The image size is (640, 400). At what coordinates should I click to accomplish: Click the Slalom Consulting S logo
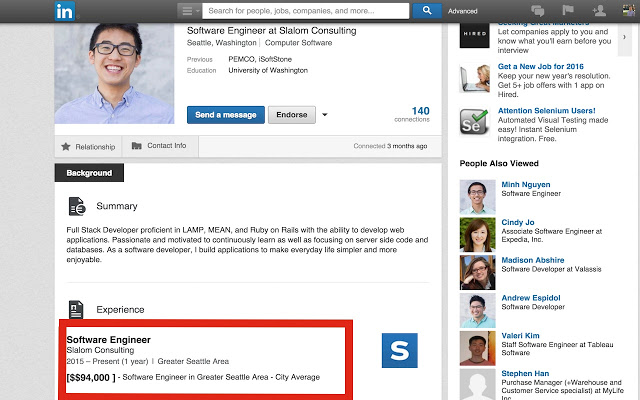tap(400, 350)
